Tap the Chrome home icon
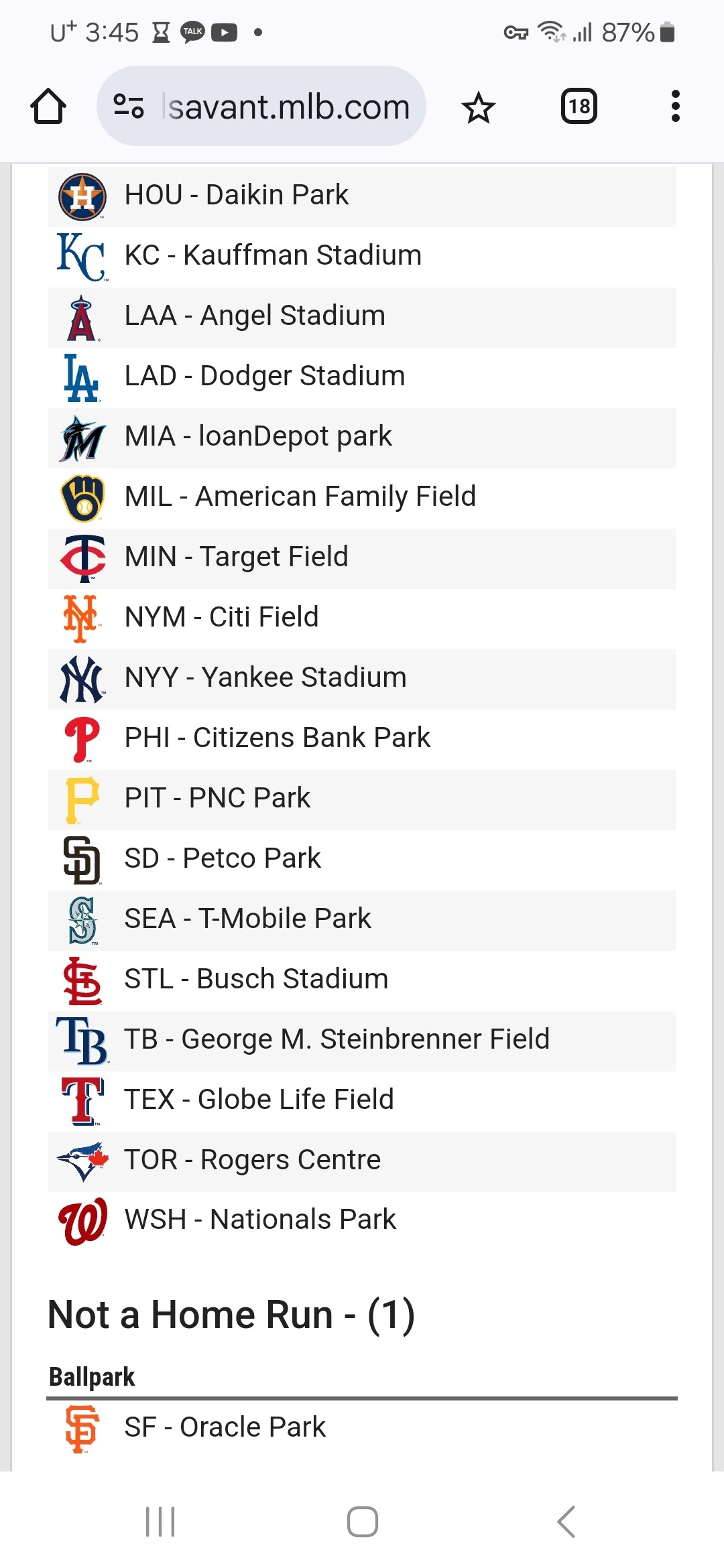 (48, 107)
